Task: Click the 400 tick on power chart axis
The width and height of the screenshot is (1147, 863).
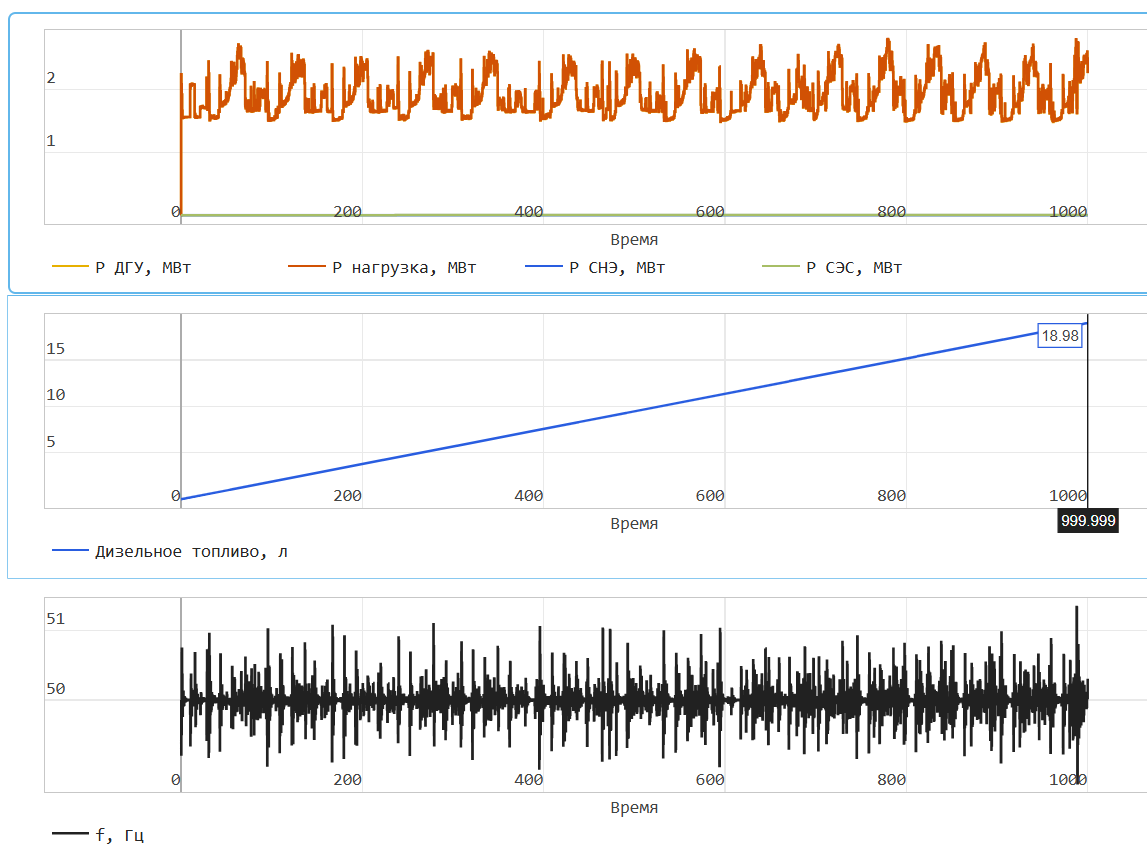Action: [528, 212]
